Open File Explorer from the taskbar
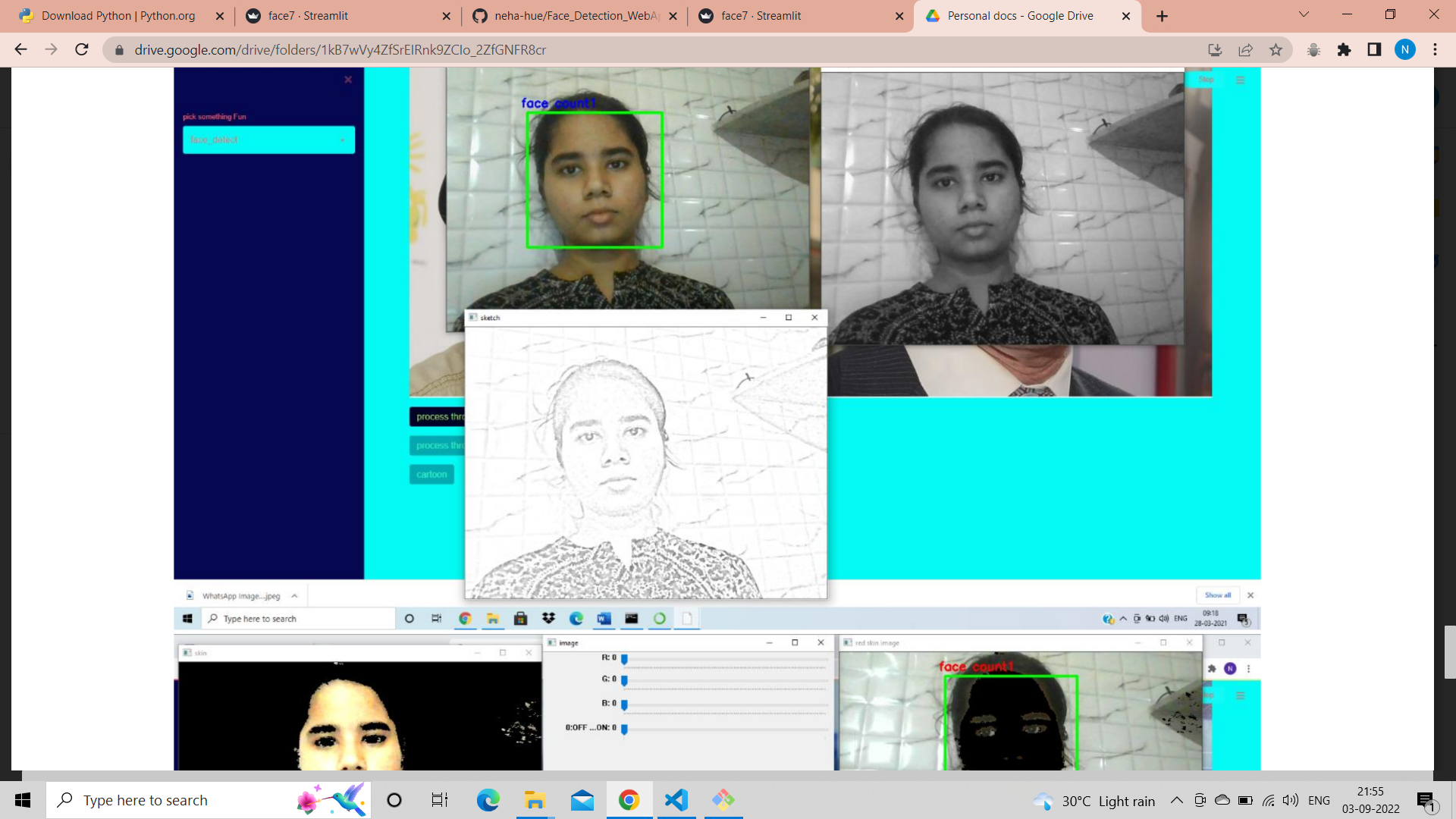Viewport: 1456px width, 819px height. pos(535,800)
